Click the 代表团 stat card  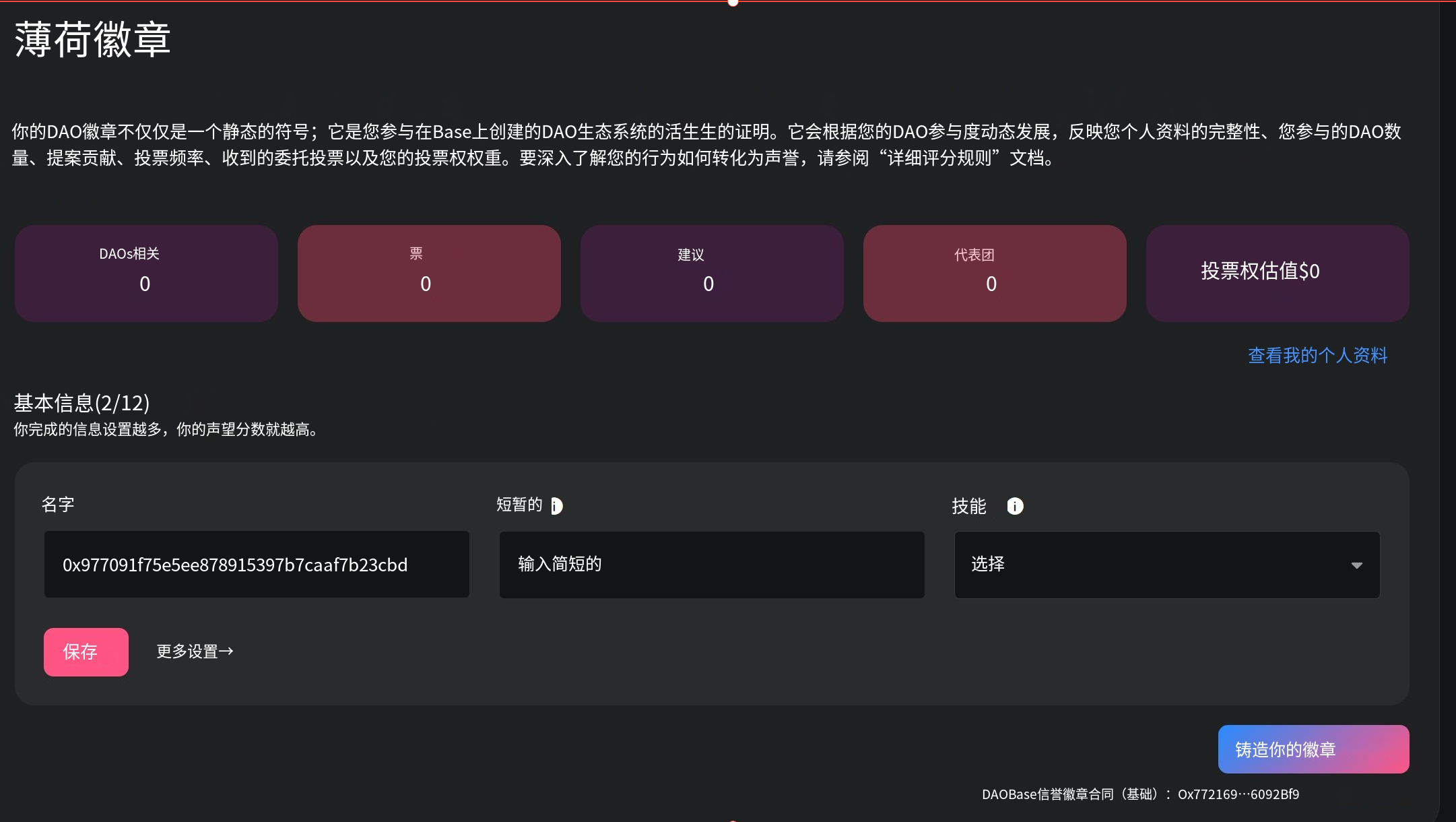point(995,274)
